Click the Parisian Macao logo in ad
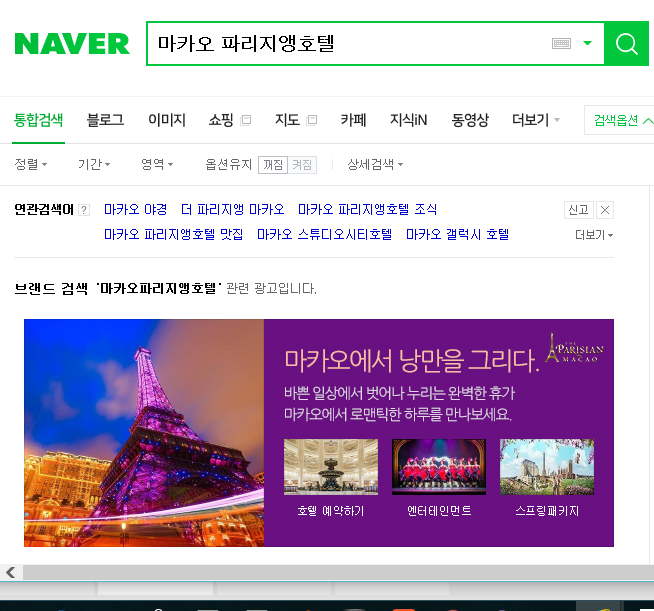Viewport: 654px width, 611px height. tap(575, 349)
